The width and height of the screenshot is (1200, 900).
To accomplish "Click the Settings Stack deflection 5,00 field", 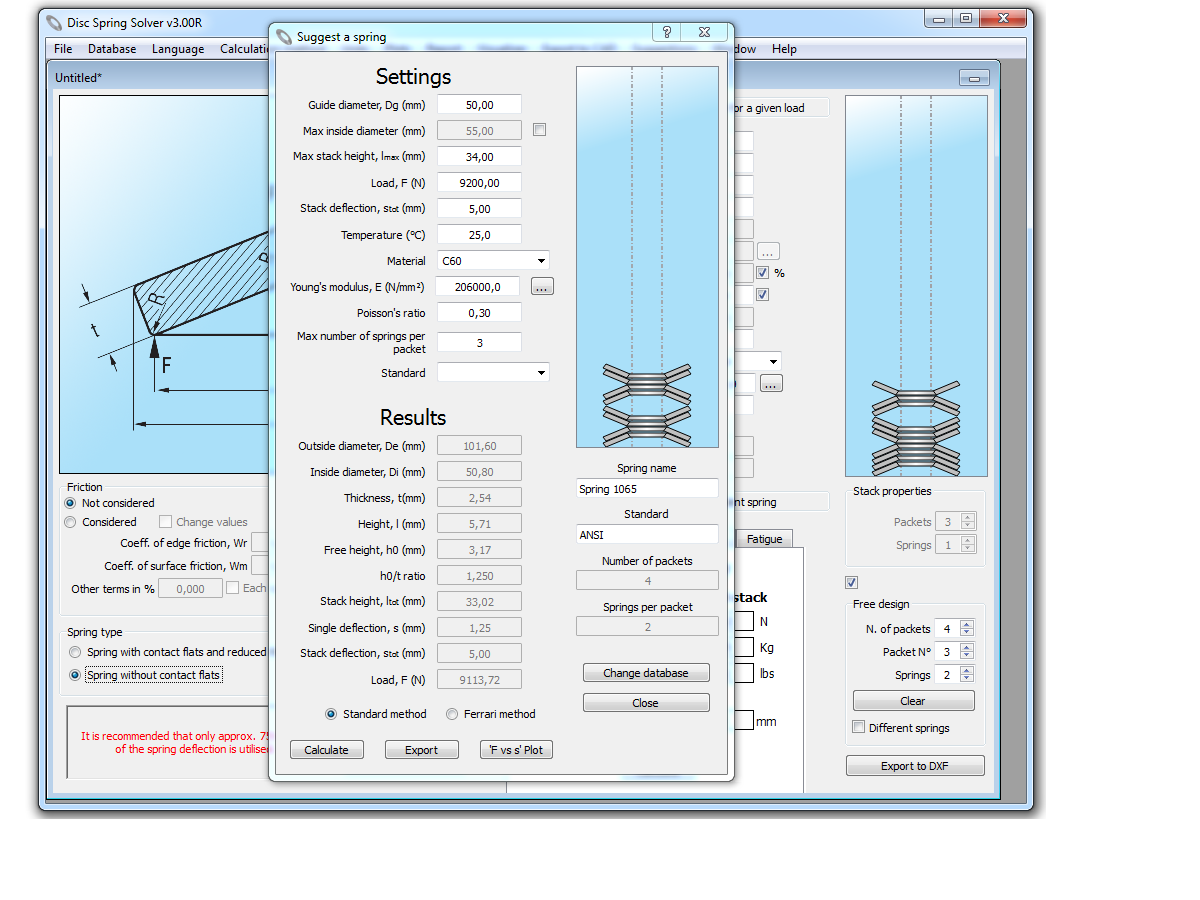I will pyautogui.click(x=479, y=209).
